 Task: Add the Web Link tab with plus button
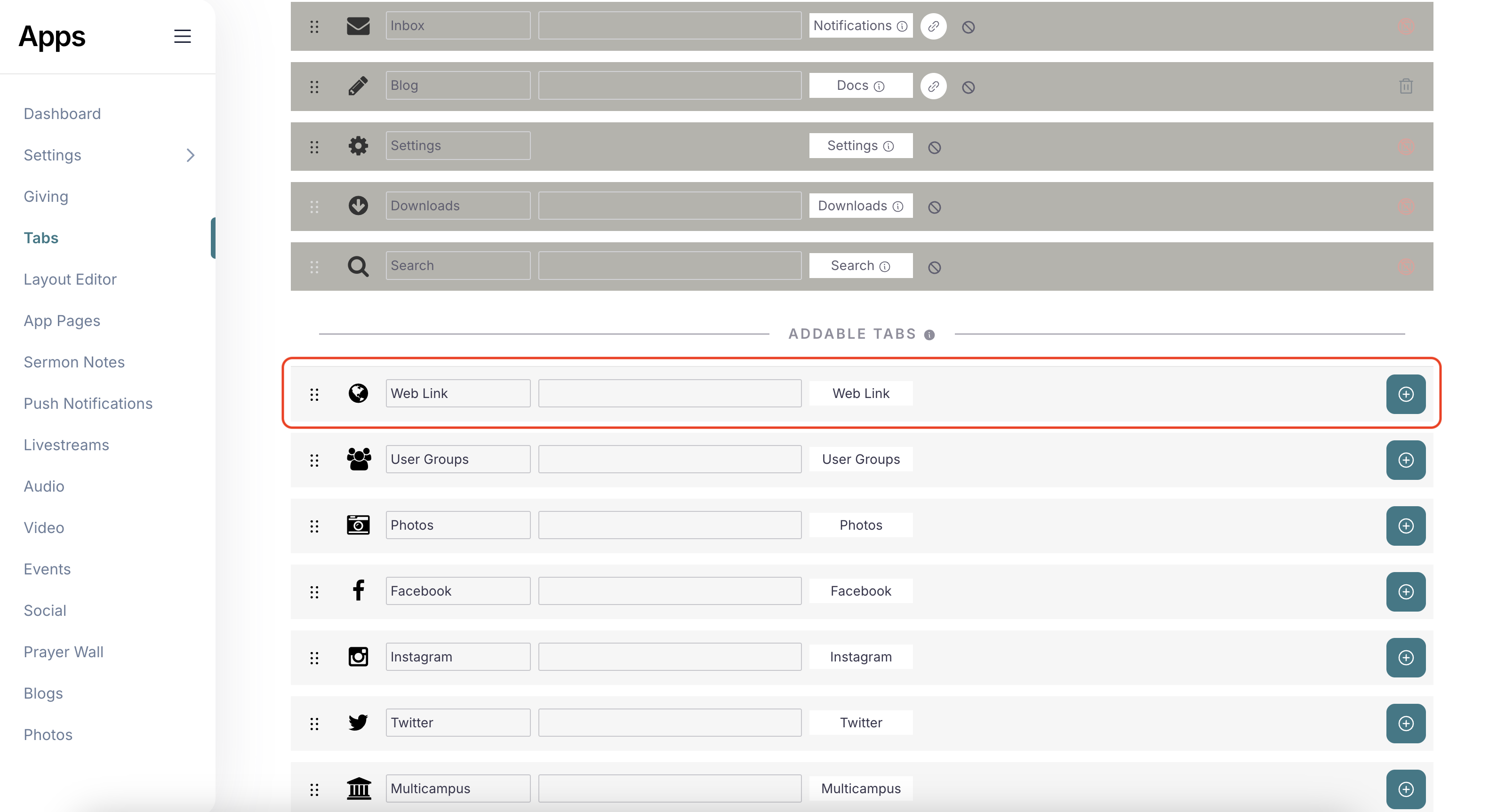1405,394
